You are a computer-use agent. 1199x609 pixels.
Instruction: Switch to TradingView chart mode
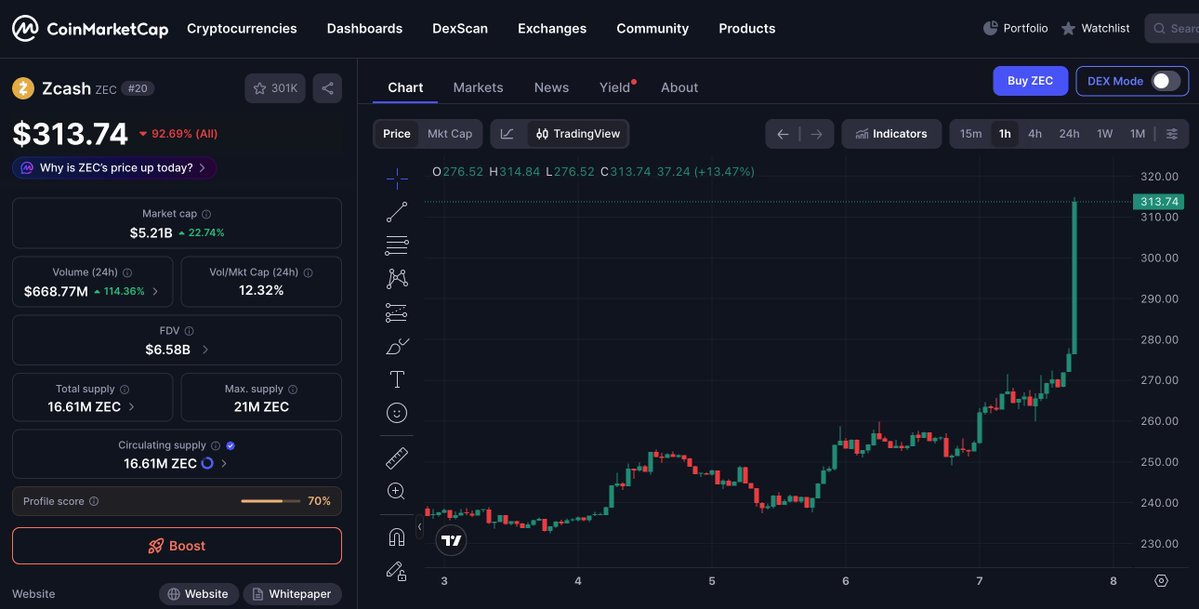tap(578, 134)
